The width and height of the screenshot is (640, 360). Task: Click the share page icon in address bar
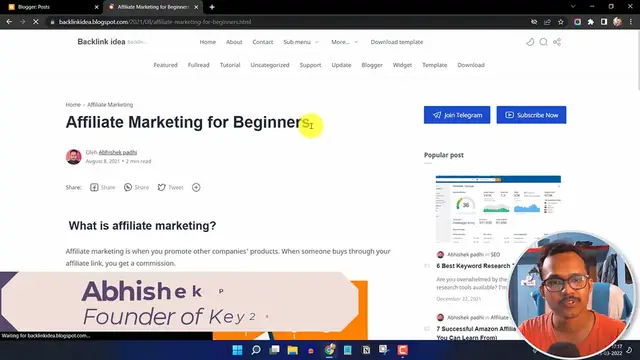(x=547, y=22)
